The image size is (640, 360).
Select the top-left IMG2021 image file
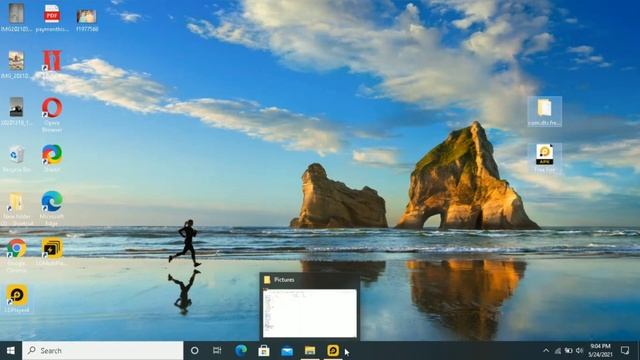(16, 18)
